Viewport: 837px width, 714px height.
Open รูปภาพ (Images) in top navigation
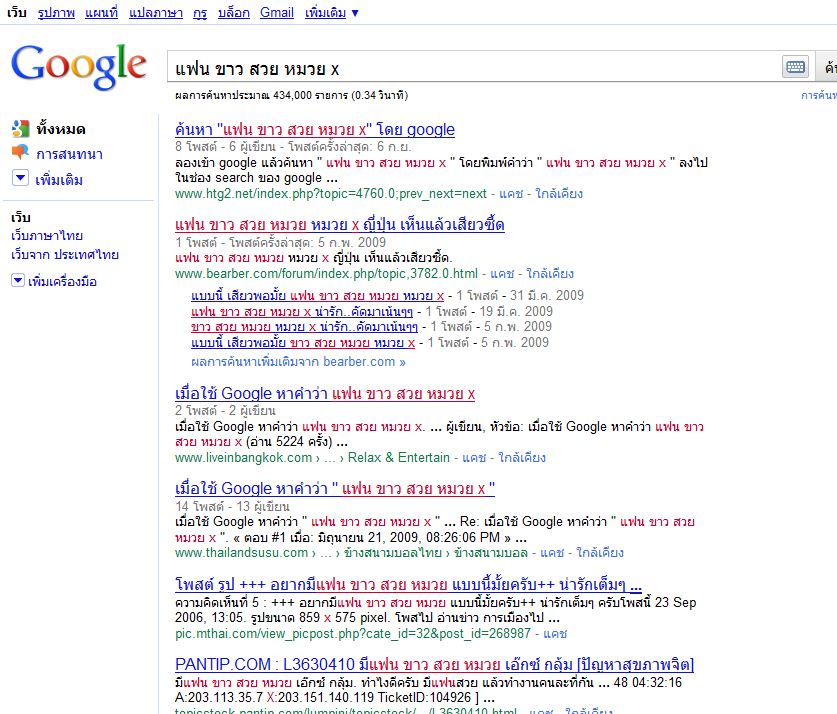(56, 12)
